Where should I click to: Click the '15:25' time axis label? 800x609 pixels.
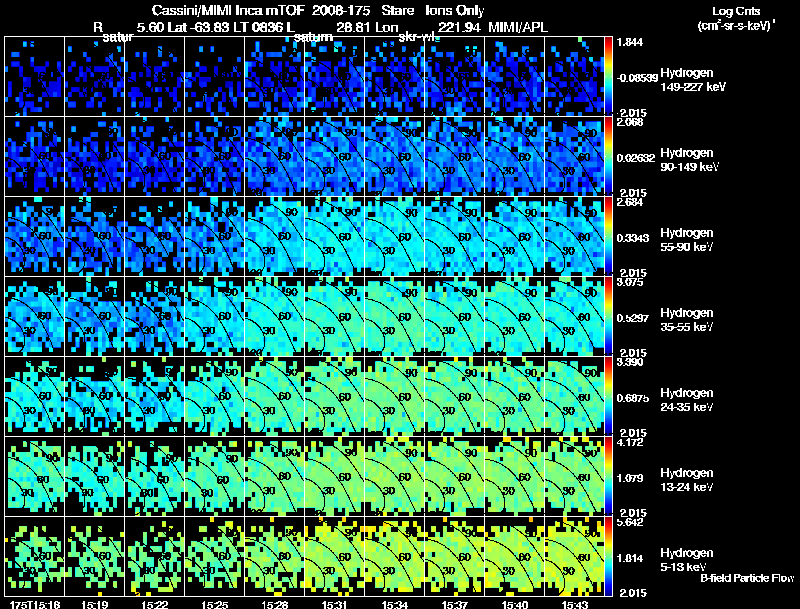click(x=215, y=604)
